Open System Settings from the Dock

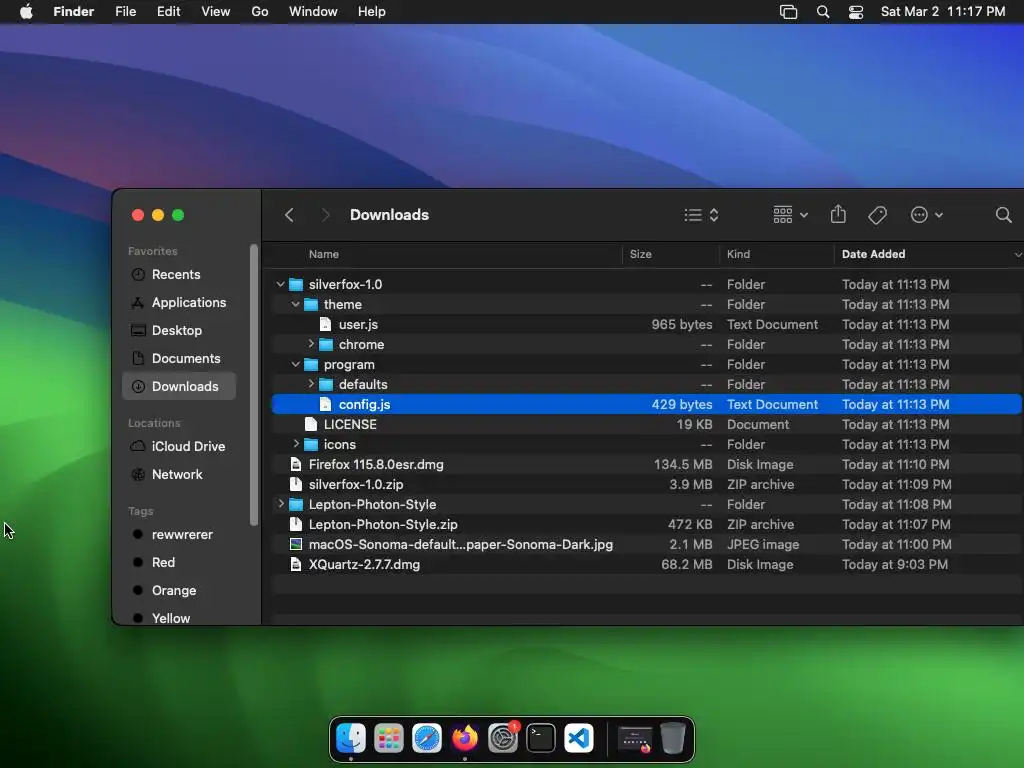pos(503,738)
